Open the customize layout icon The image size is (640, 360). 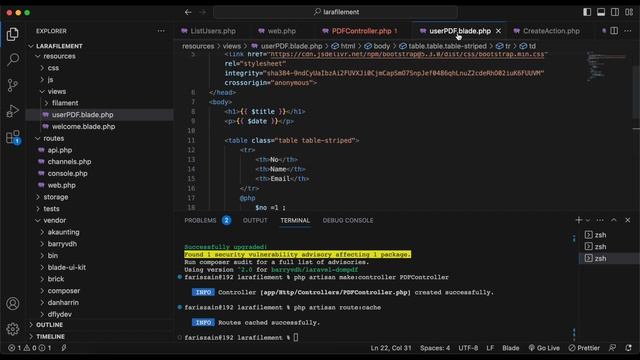(x=629, y=12)
